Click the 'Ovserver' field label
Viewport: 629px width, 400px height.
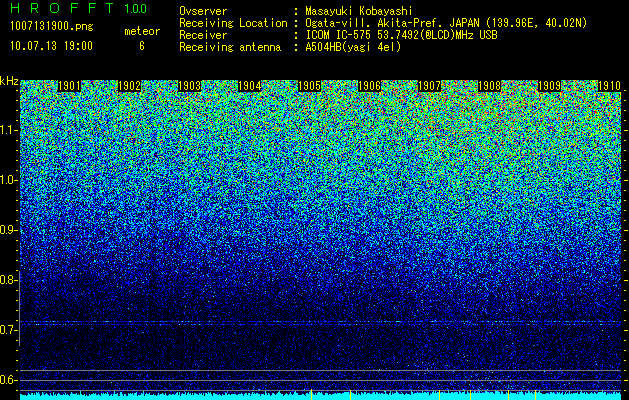click(x=203, y=11)
